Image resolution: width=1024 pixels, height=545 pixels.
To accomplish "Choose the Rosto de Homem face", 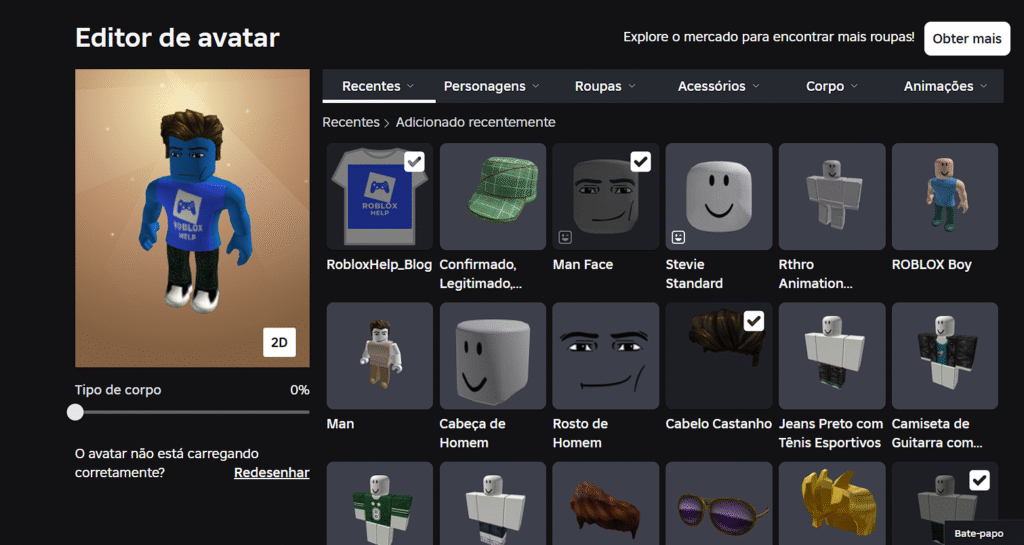I will tap(605, 355).
